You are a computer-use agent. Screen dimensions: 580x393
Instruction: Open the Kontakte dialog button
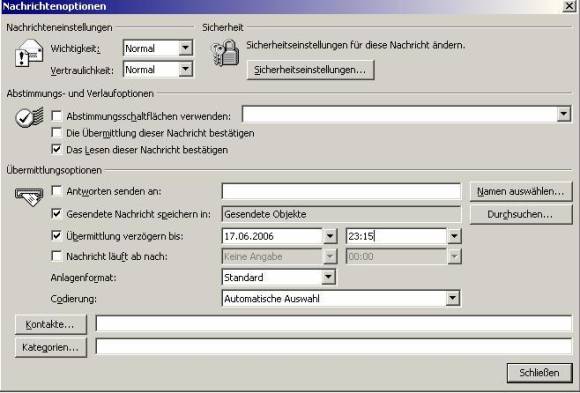pyautogui.click(x=51, y=325)
